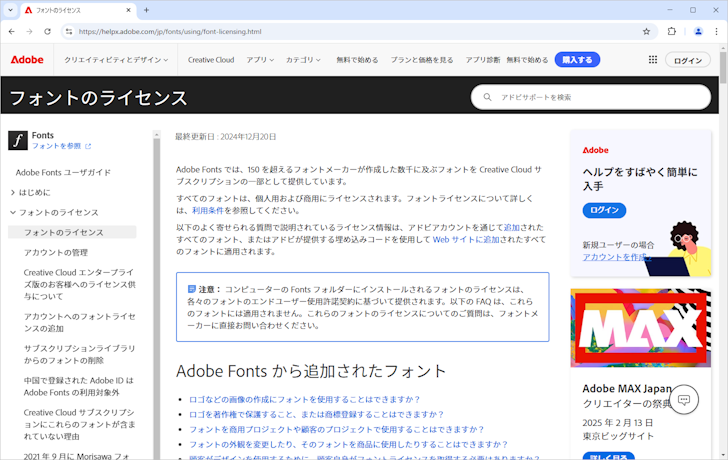Screen dimensions: 728x460
Task: Open フォントを参照 external link
Action: (61, 146)
